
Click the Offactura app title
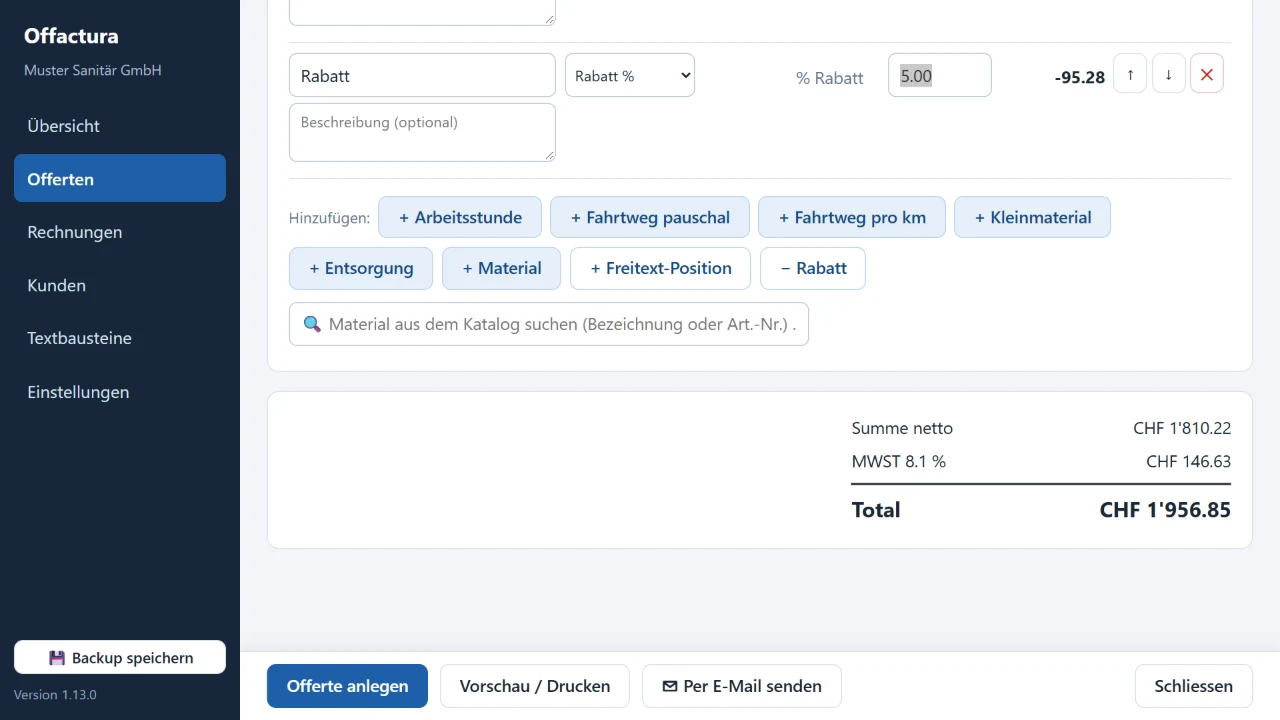(x=71, y=36)
